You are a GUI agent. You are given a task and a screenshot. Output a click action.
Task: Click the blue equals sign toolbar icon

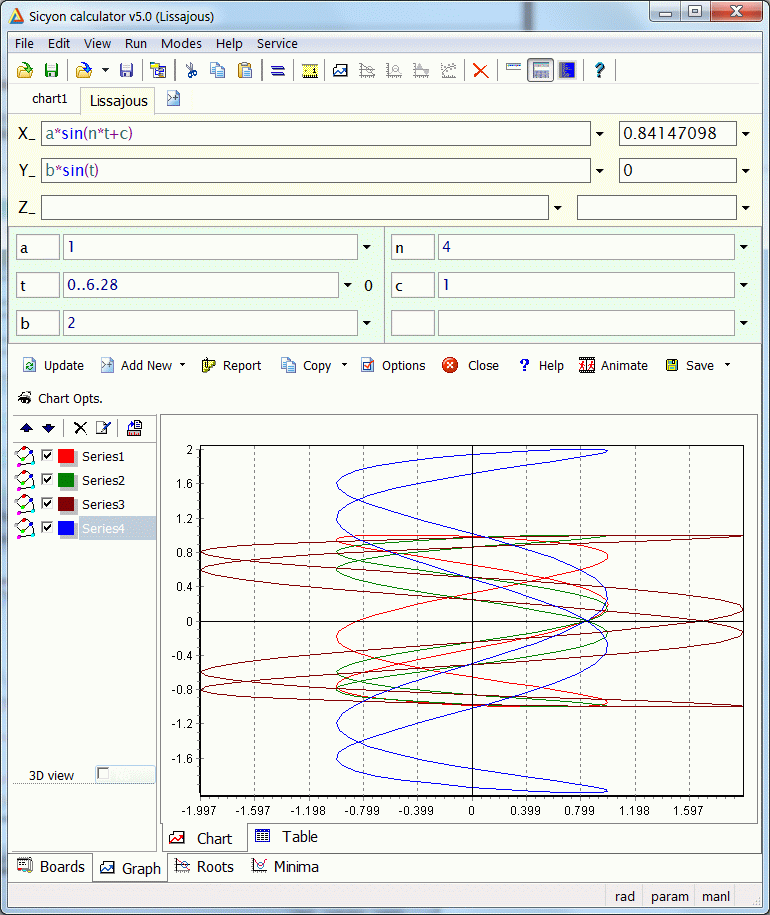[x=278, y=71]
